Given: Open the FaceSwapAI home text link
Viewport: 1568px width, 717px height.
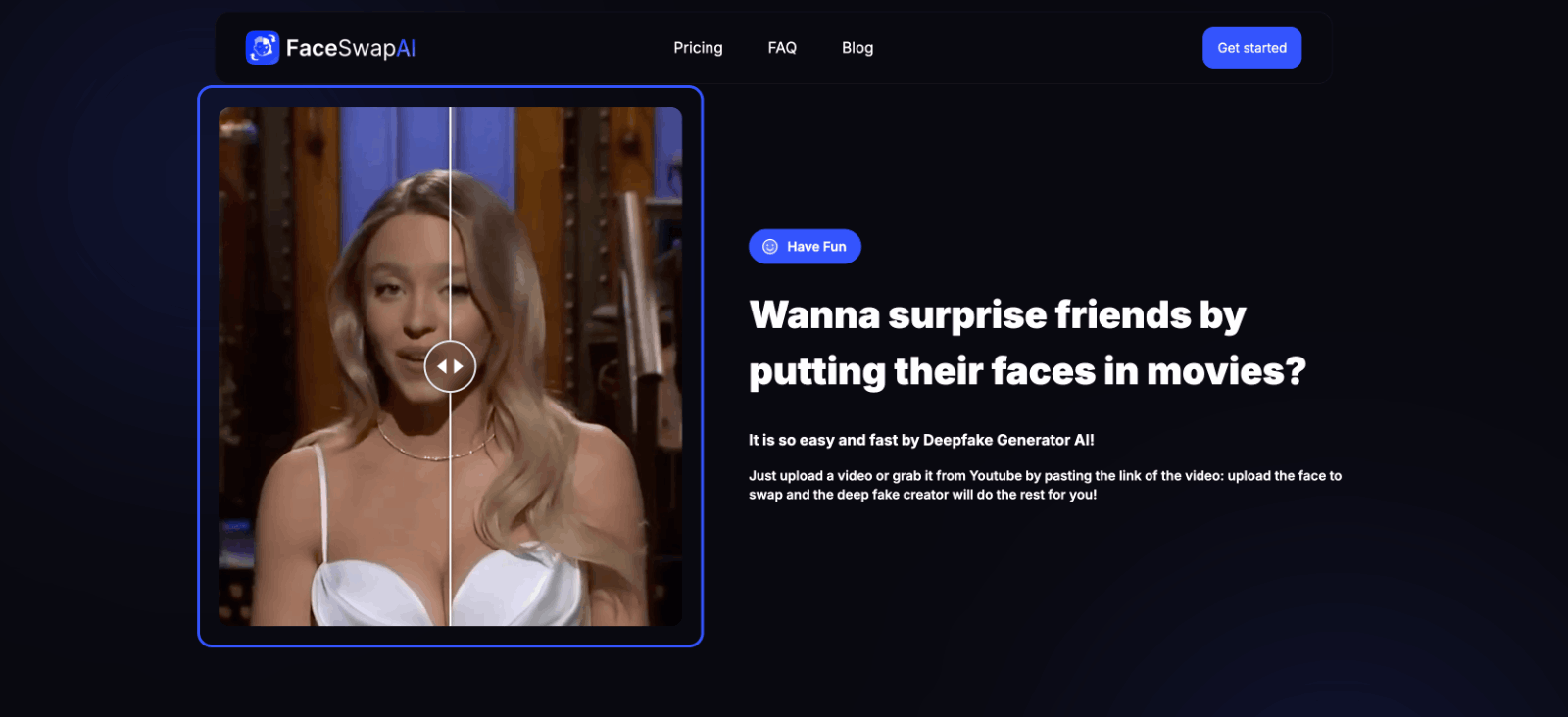Looking at the screenshot, I should [x=351, y=48].
